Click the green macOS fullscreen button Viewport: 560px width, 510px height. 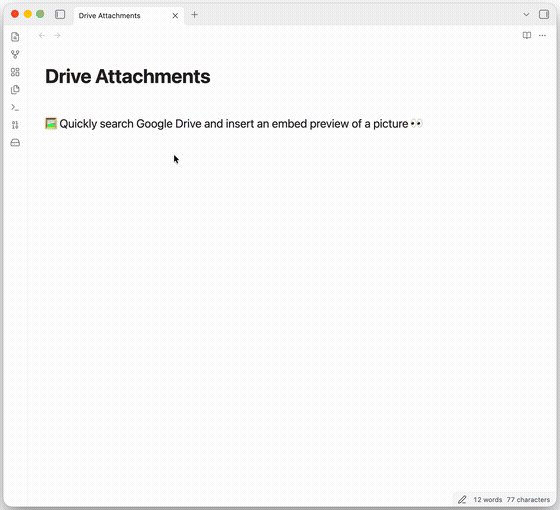pos(40,14)
